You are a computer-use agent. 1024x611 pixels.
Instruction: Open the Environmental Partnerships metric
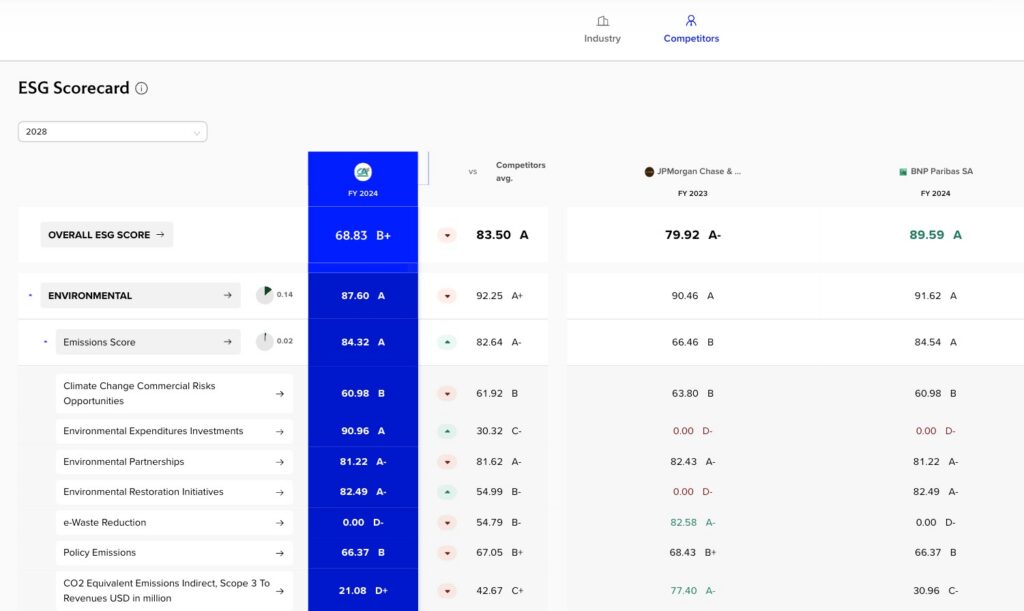[174, 462]
